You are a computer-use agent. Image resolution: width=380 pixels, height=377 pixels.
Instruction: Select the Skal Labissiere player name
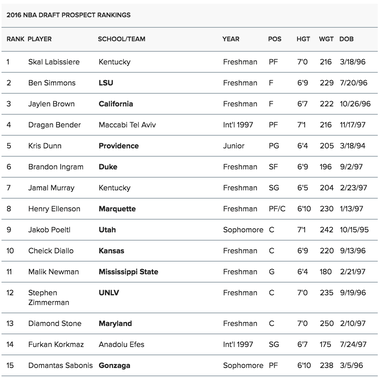click(54, 62)
